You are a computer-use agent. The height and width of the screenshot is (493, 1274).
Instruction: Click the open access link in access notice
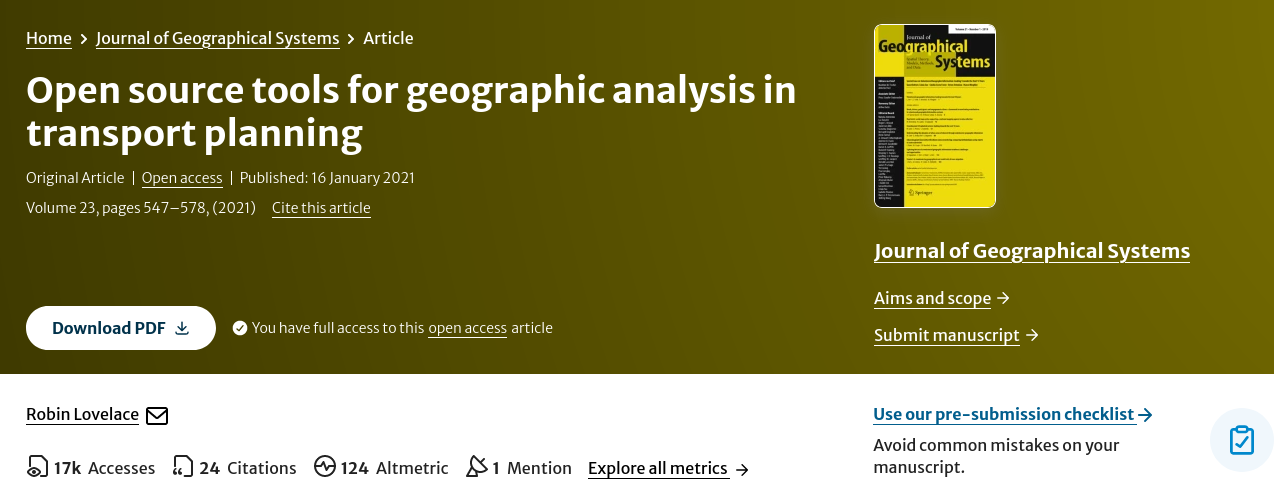click(467, 328)
